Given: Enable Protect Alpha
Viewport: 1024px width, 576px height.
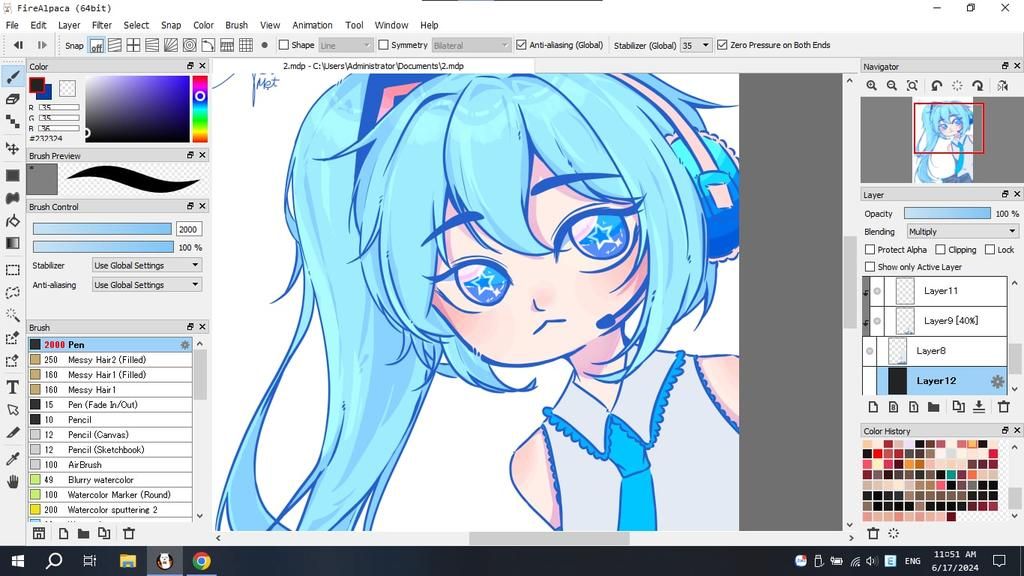Looking at the screenshot, I should pyautogui.click(x=870, y=249).
